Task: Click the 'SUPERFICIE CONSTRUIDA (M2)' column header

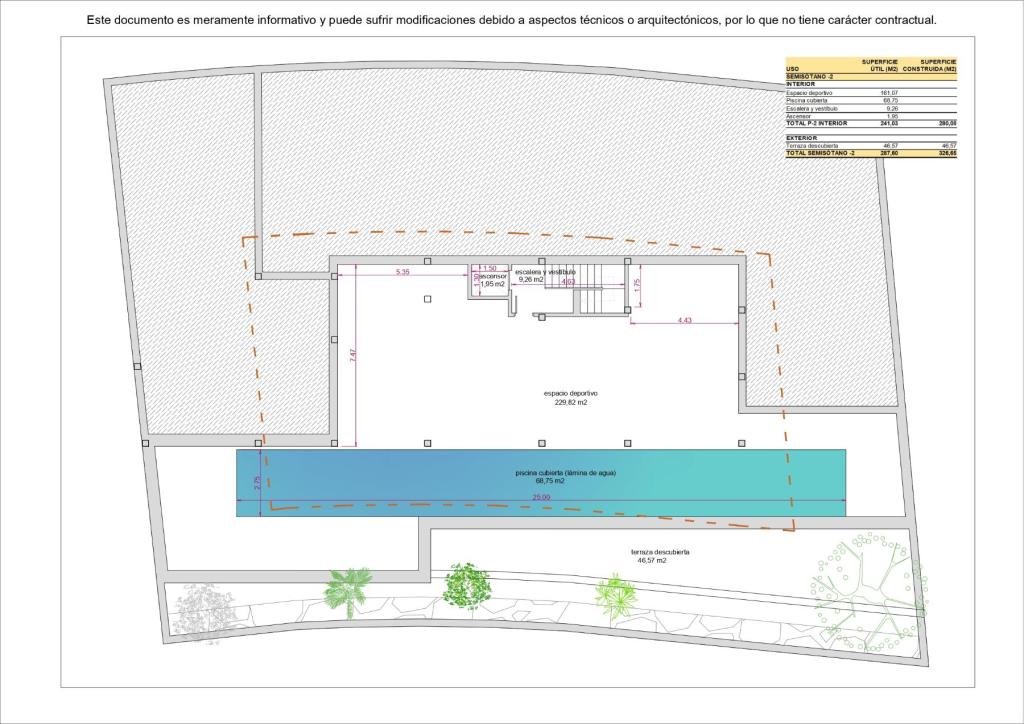Action: [x=929, y=65]
